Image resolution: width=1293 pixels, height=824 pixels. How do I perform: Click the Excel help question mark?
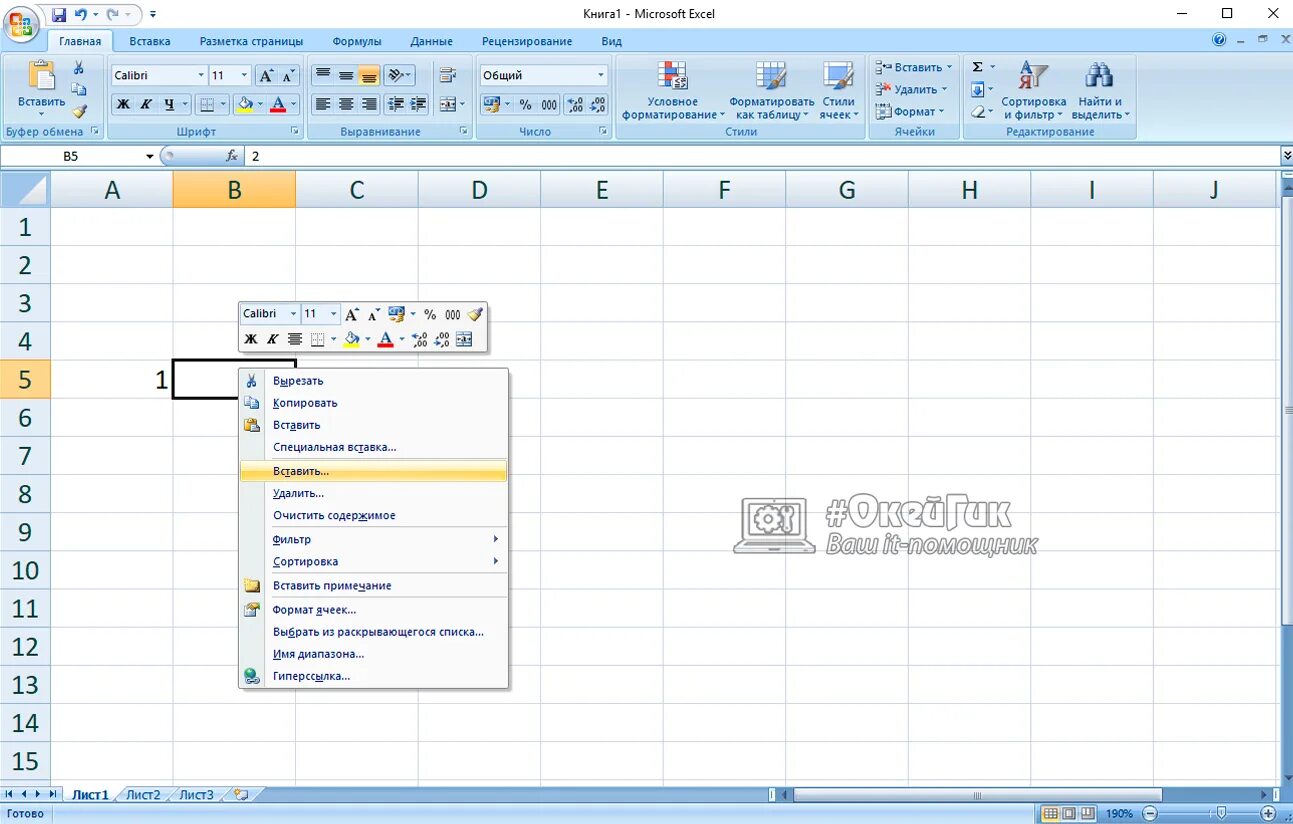(1219, 41)
